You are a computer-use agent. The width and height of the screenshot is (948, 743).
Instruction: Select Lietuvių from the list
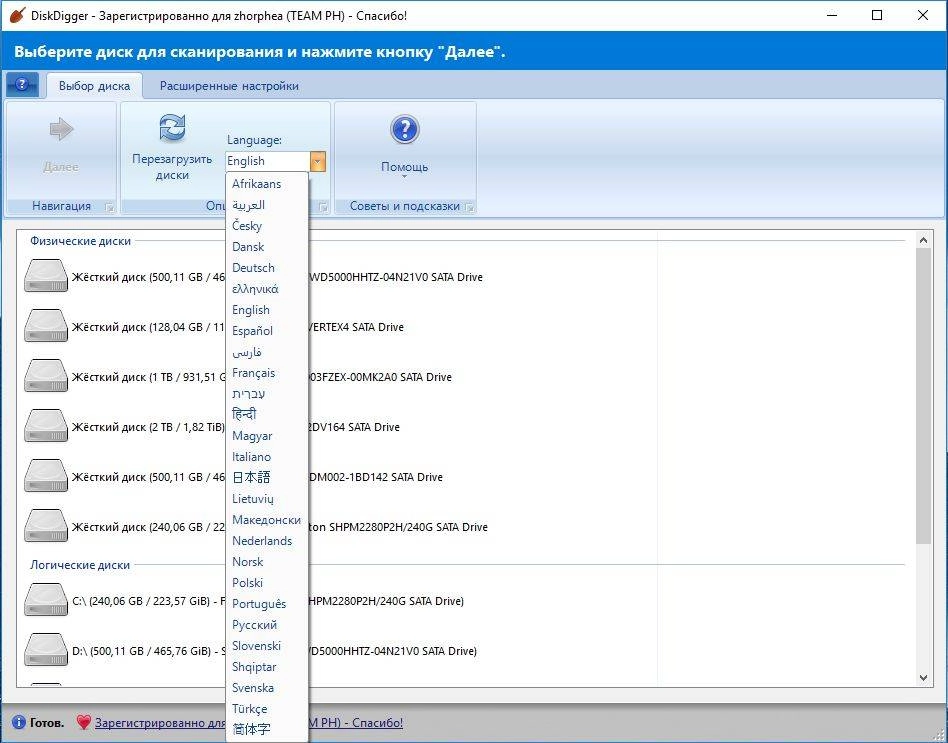click(x=267, y=499)
